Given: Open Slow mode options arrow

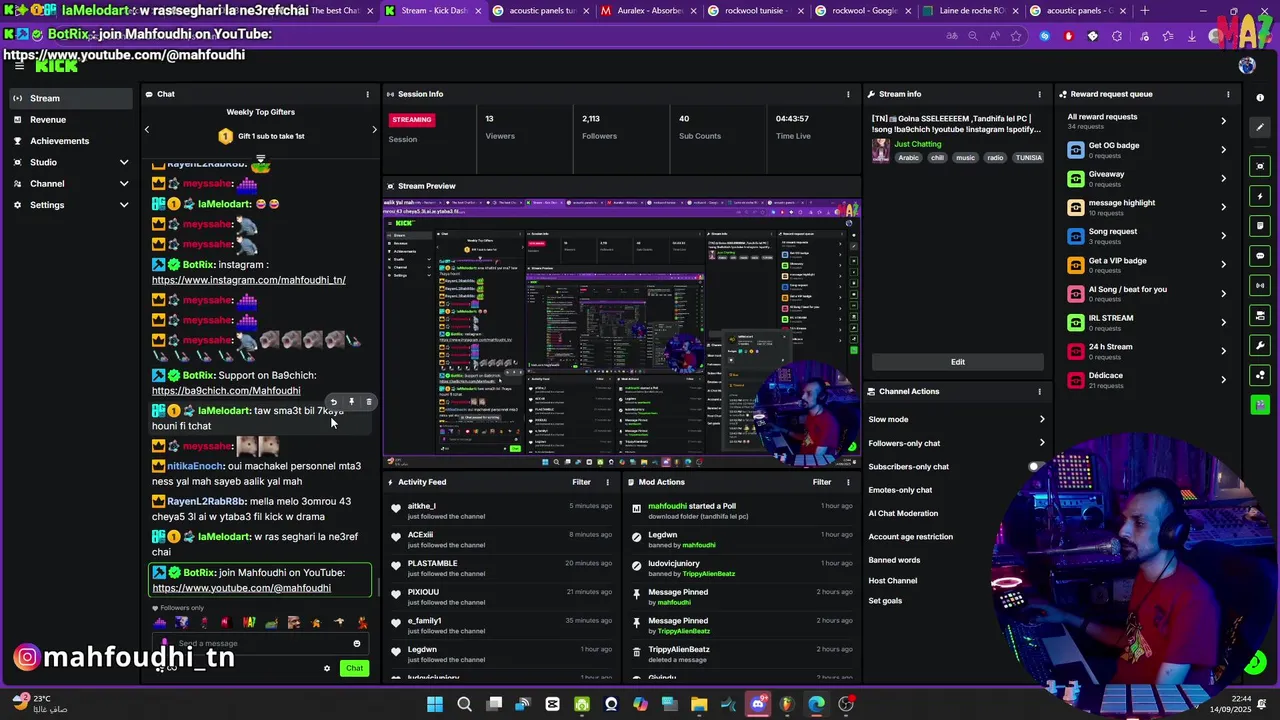Looking at the screenshot, I should [1042, 420].
